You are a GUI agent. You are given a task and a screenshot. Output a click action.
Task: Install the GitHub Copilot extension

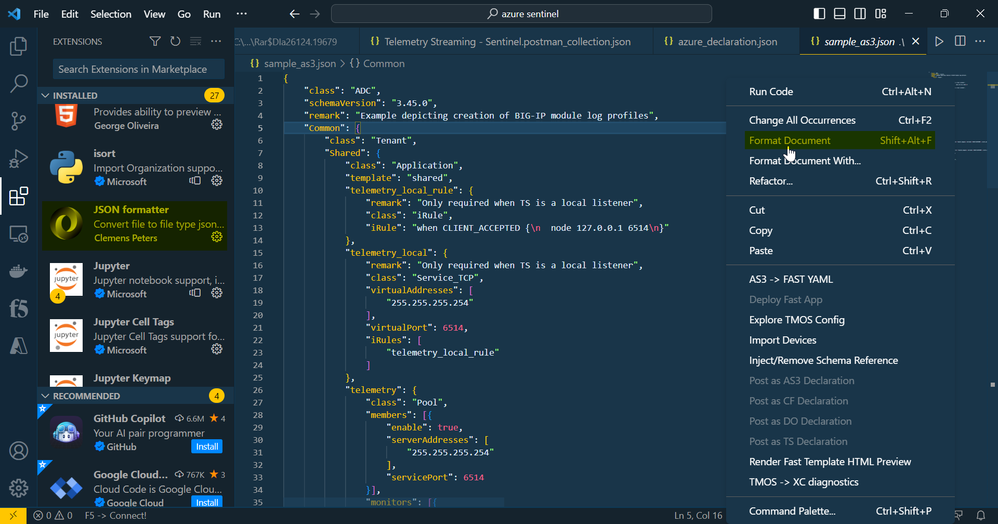tap(207, 446)
